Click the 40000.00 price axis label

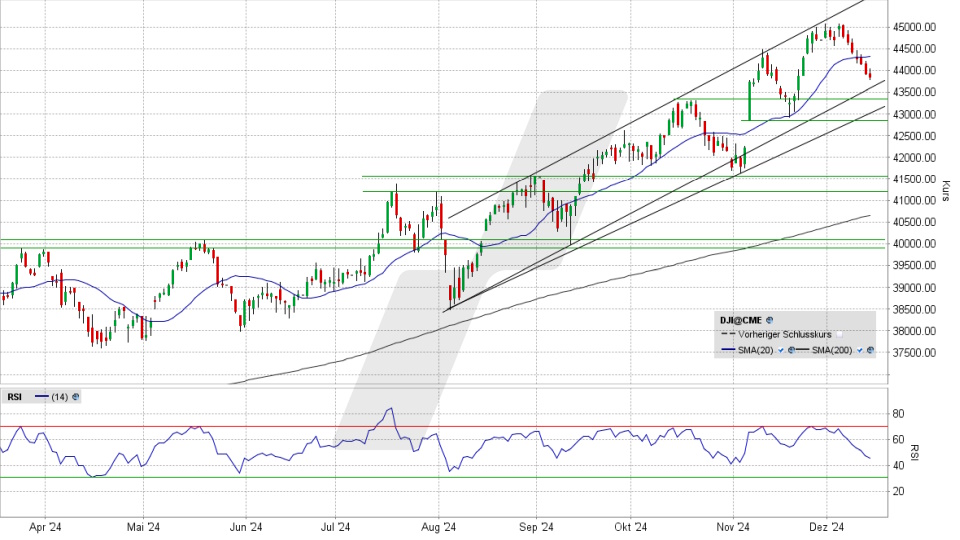914,243
